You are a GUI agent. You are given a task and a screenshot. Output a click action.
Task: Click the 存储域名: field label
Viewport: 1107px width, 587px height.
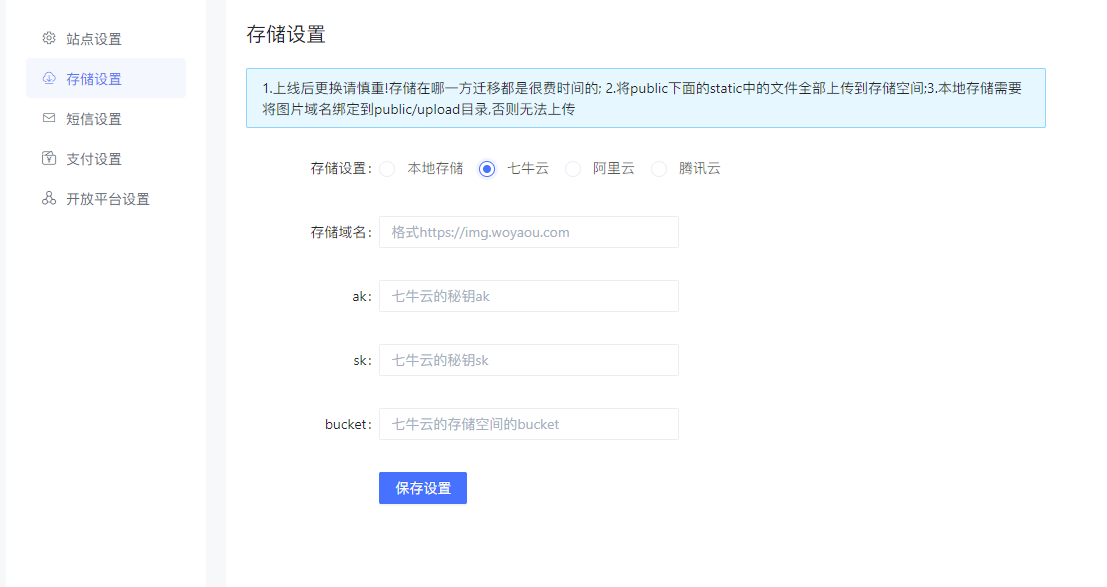tap(341, 232)
